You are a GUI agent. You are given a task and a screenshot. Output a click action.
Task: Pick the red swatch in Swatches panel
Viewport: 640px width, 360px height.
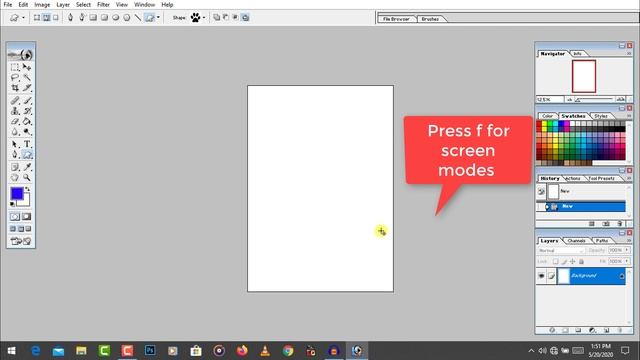point(539,124)
